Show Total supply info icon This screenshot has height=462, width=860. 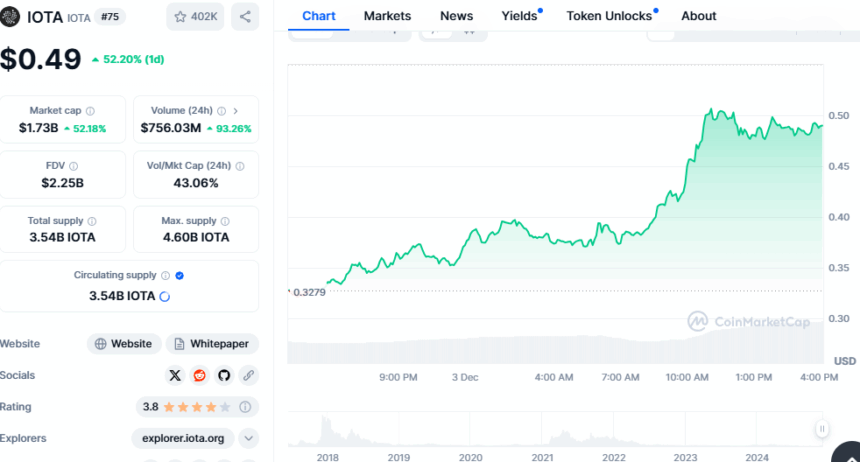pos(92,221)
